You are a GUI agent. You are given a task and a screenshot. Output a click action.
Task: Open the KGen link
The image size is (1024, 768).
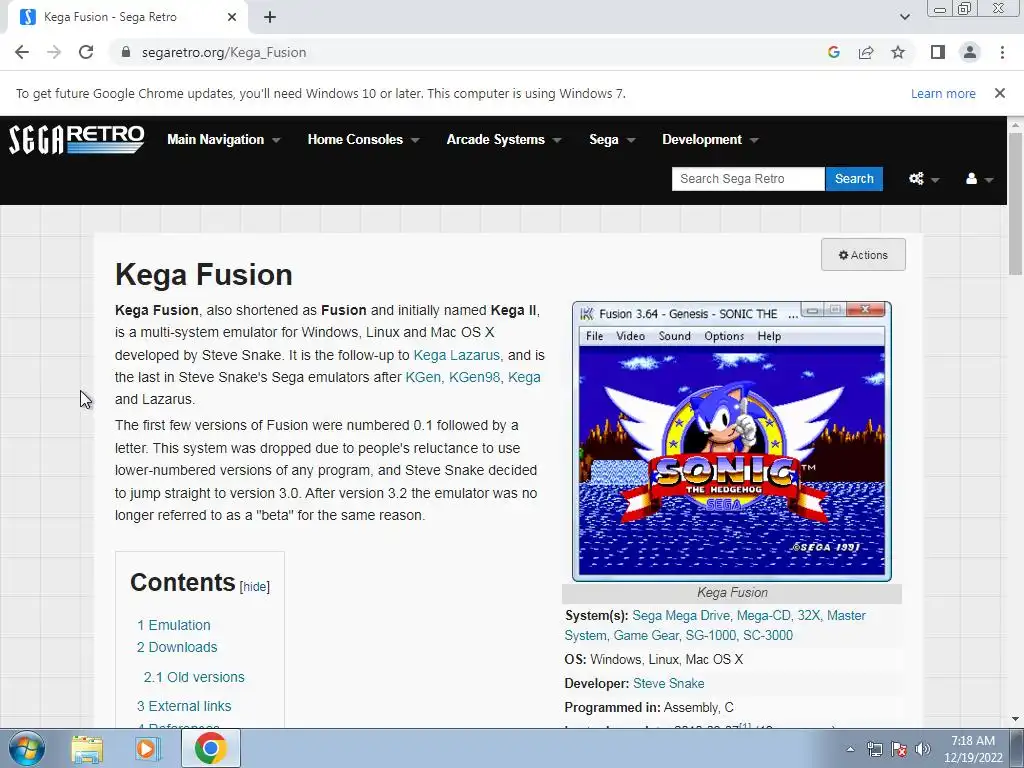[x=423, y=377]
